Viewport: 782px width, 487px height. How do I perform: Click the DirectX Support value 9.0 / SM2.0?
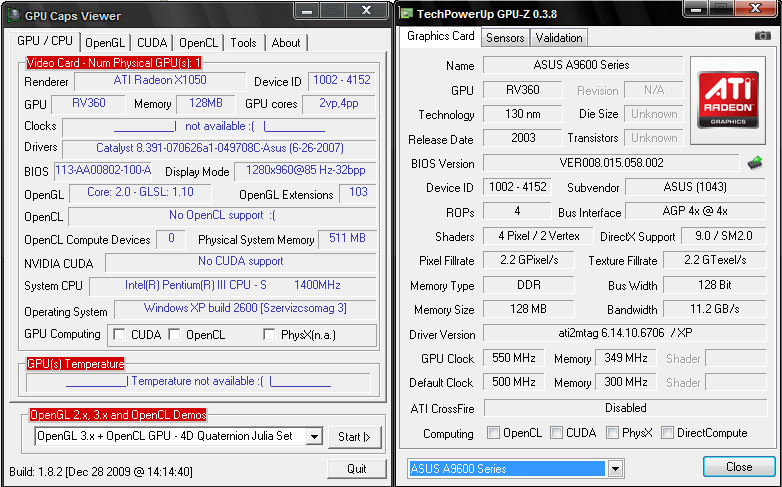pos(723,236)
